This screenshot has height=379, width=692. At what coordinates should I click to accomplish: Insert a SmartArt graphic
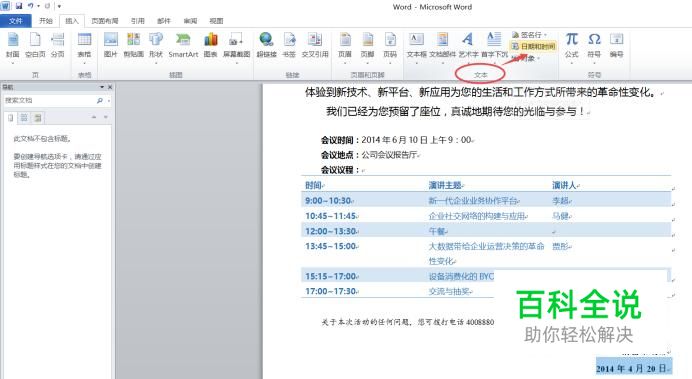point(183,46)
